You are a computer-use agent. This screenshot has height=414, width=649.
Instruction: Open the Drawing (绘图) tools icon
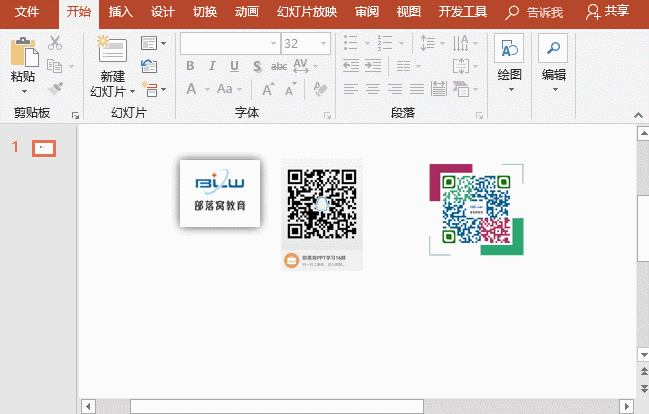(509, 49)
